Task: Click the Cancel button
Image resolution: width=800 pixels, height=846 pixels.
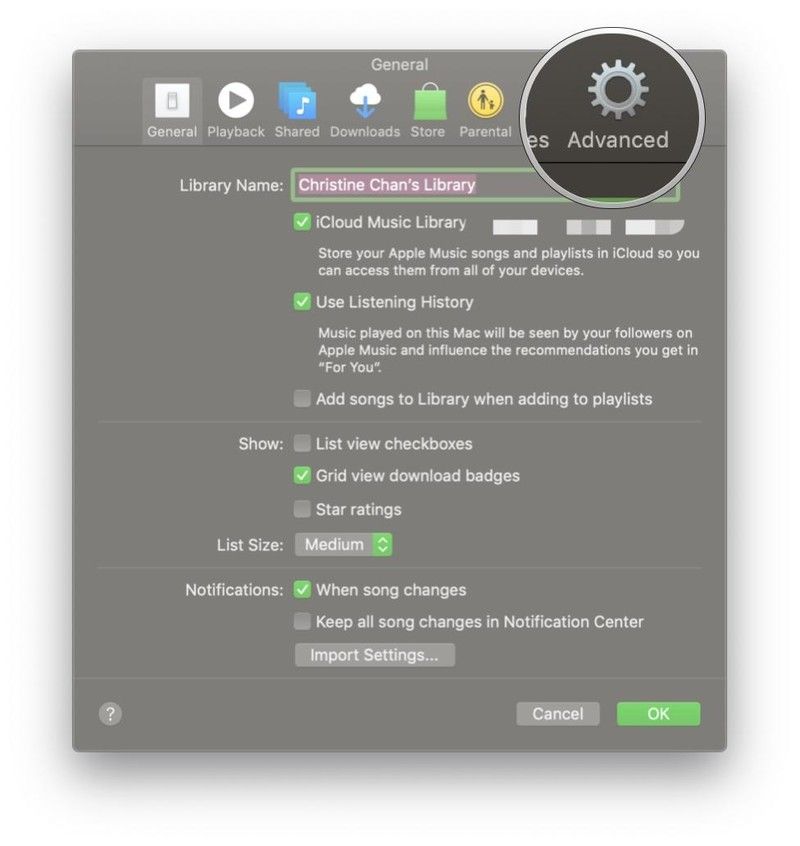Action: [558, 714]
